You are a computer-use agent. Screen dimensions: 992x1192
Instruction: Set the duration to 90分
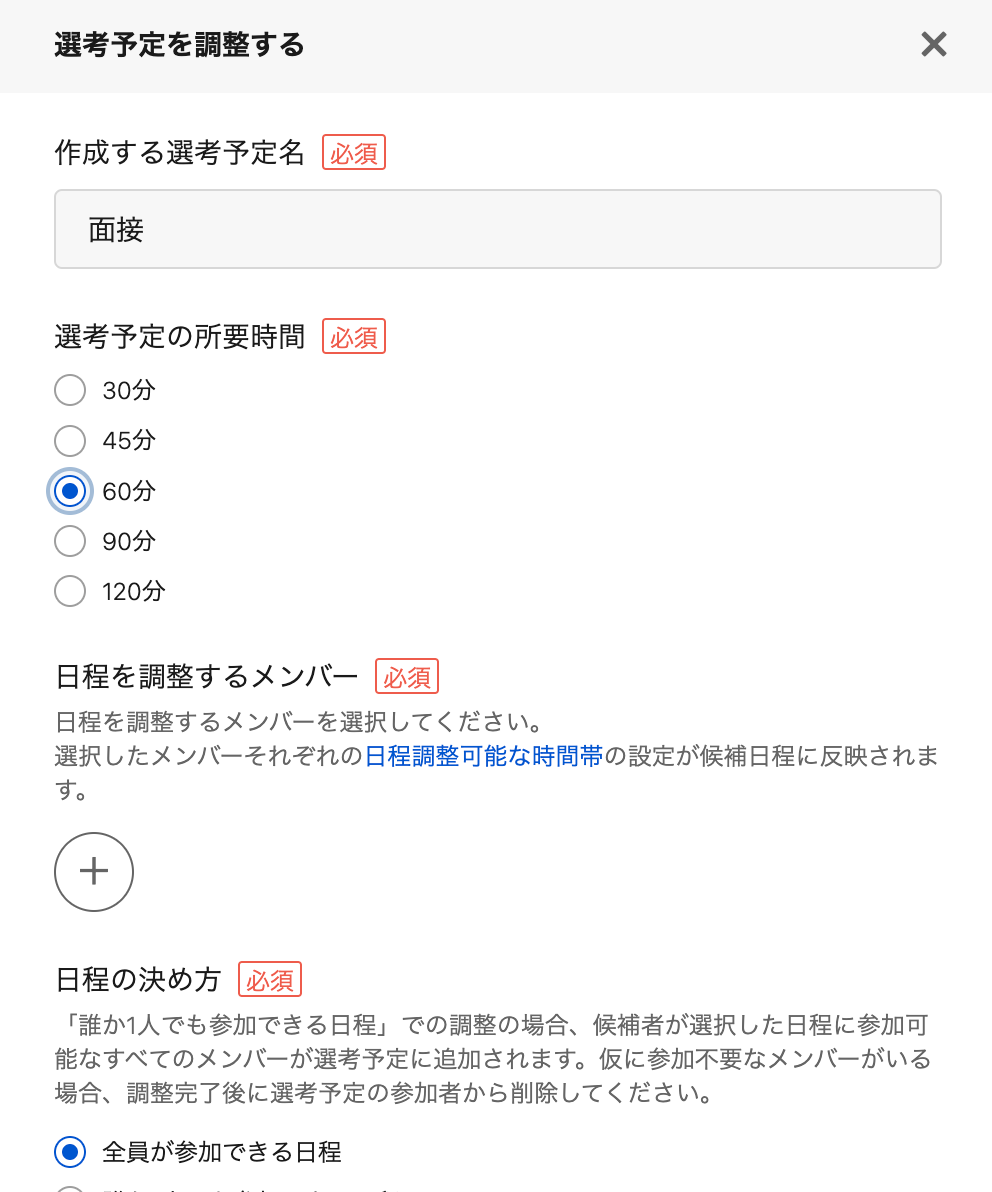(70, 541)
